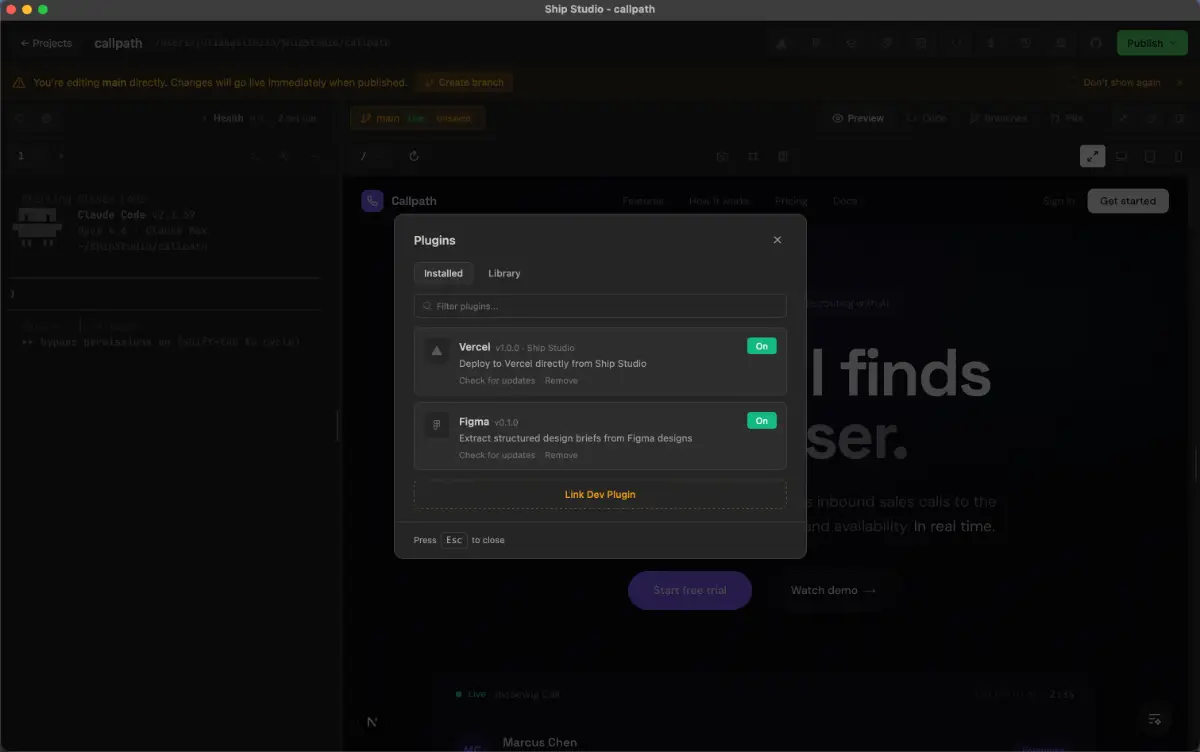
Task: Switch to the Code tab
Action: [x=926, y=118]
